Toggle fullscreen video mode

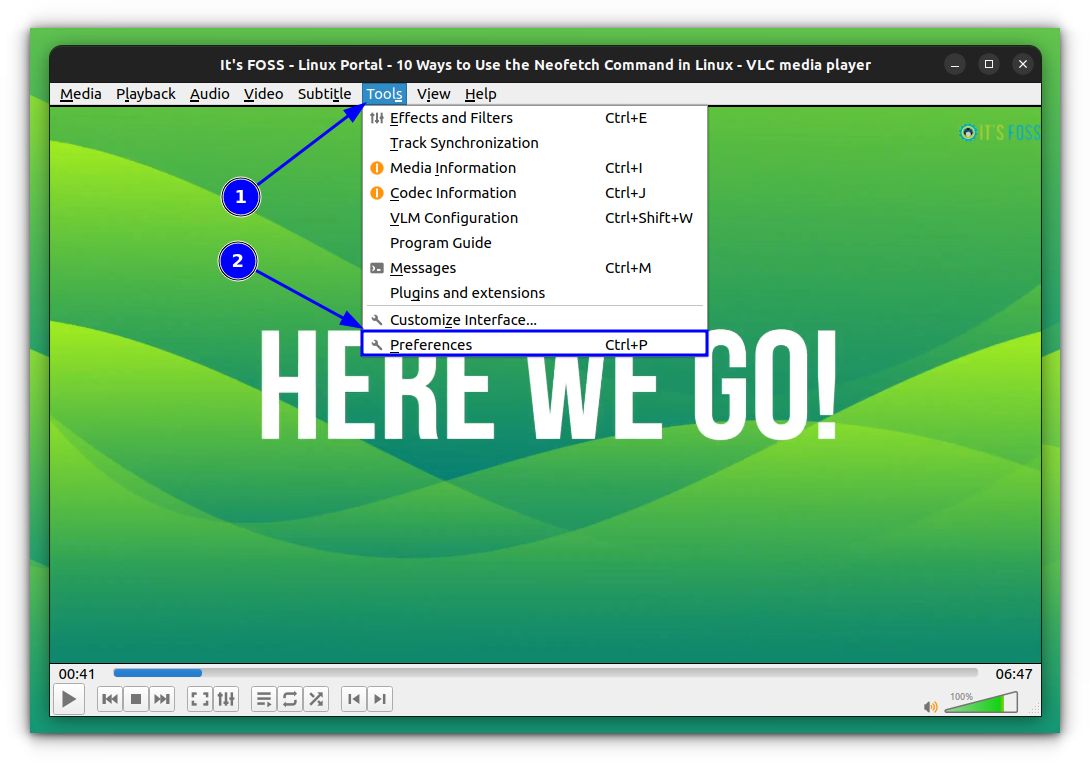coord(199,699)
